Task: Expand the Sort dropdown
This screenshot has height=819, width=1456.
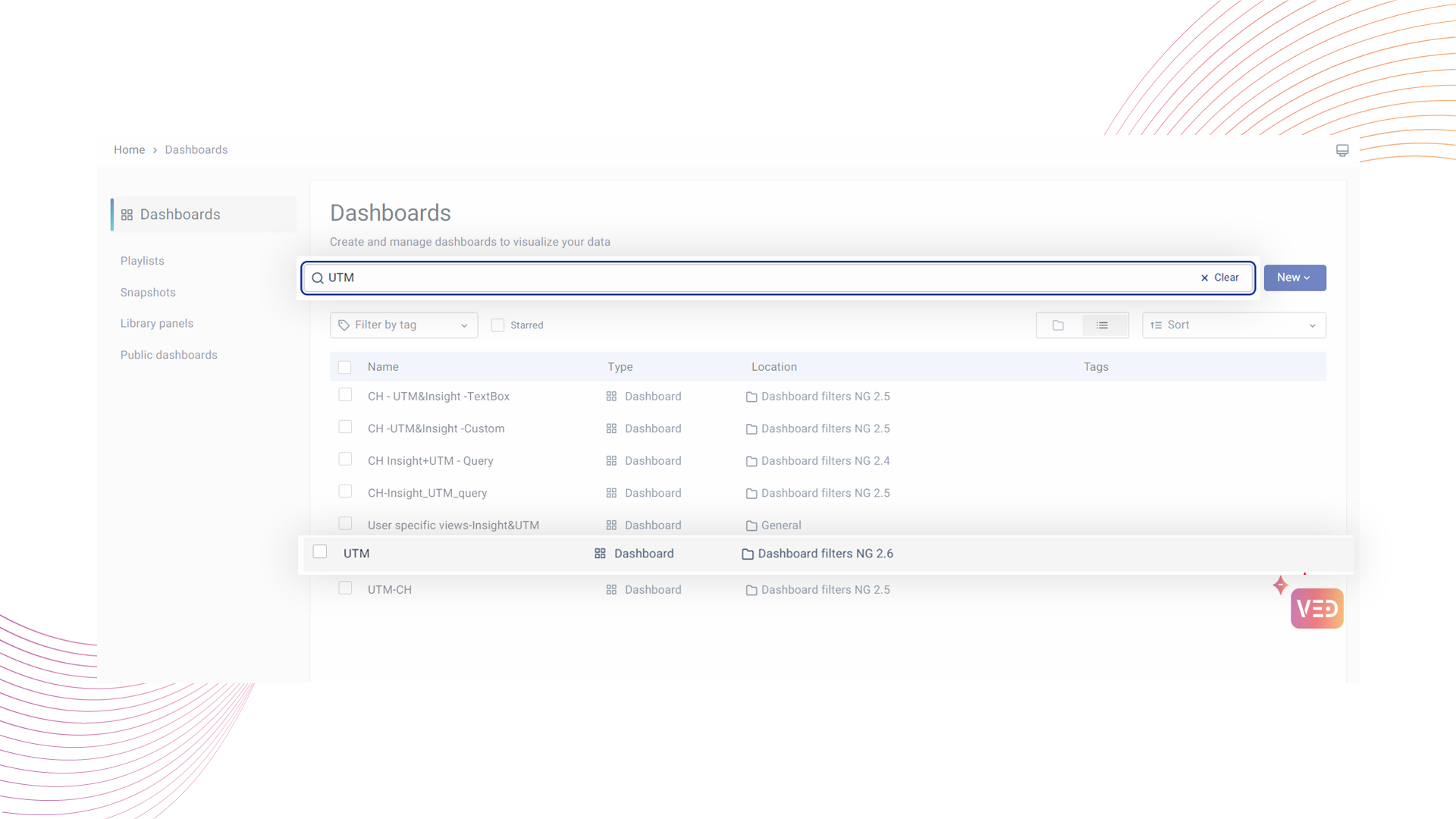Action: (x=1233, y=325)
